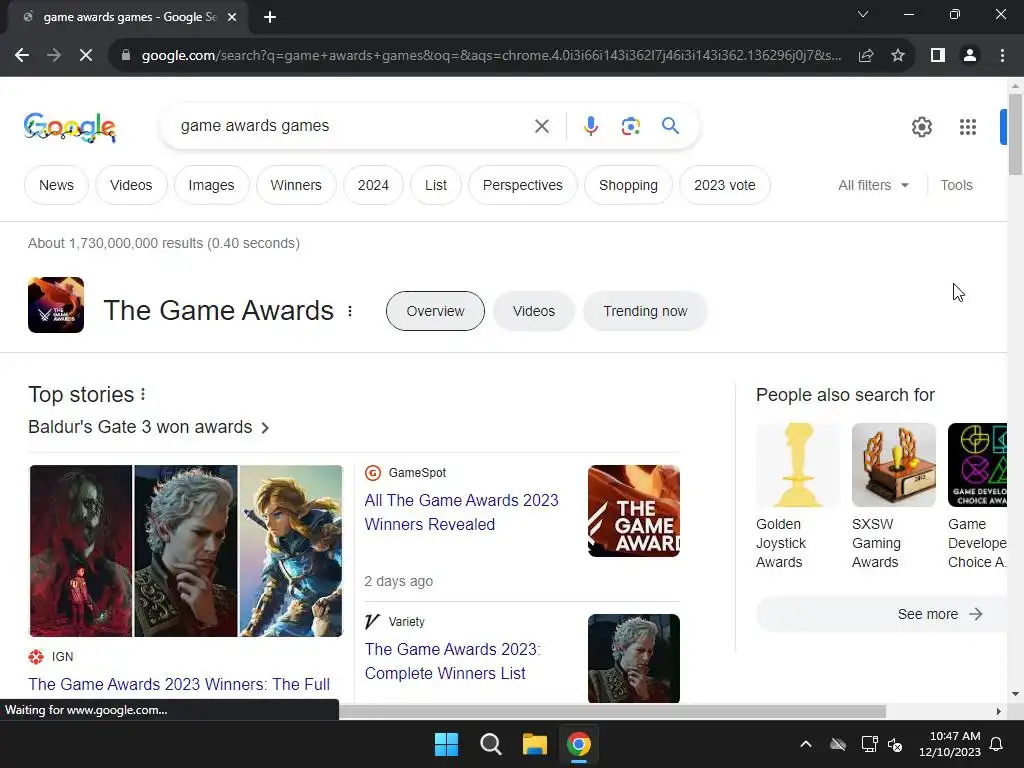Share this page via share icon
Viewport: 1024px width, 768px height.
(866, 56)
